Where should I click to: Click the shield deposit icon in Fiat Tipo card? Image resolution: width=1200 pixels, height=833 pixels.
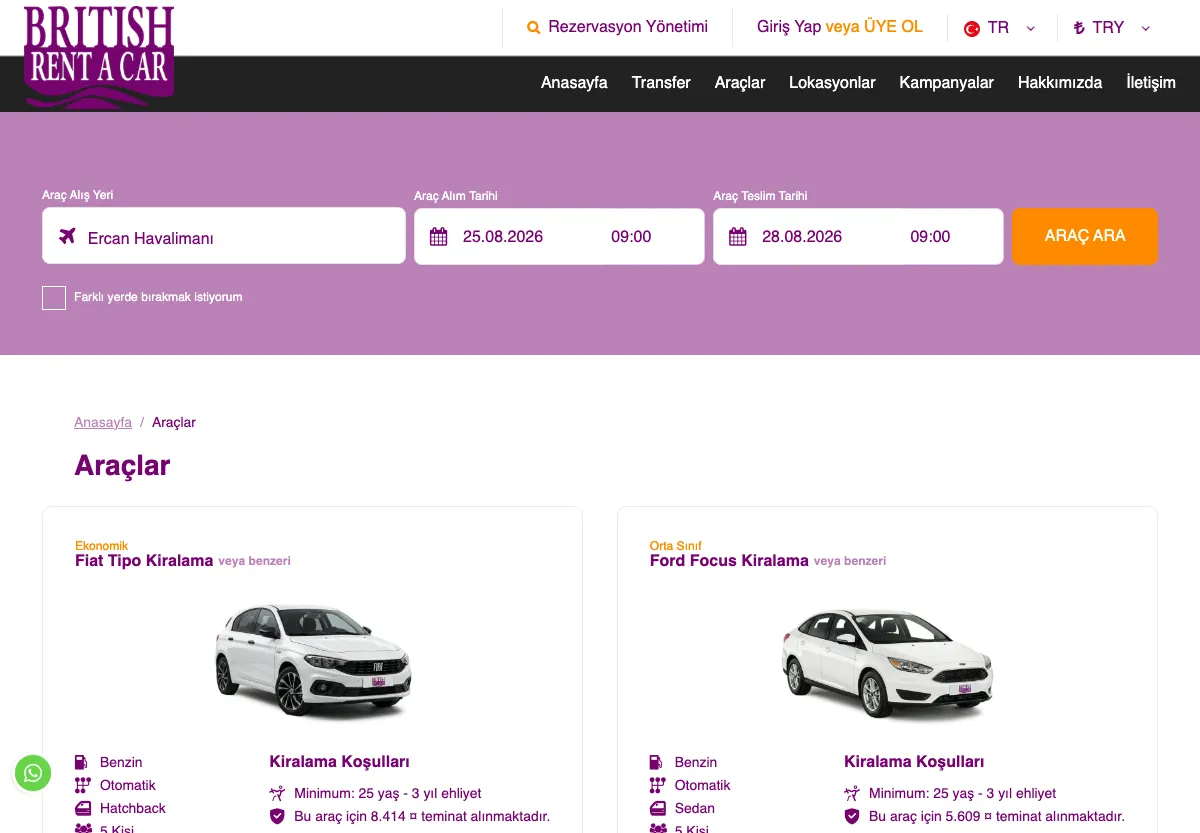coord(278,816)
